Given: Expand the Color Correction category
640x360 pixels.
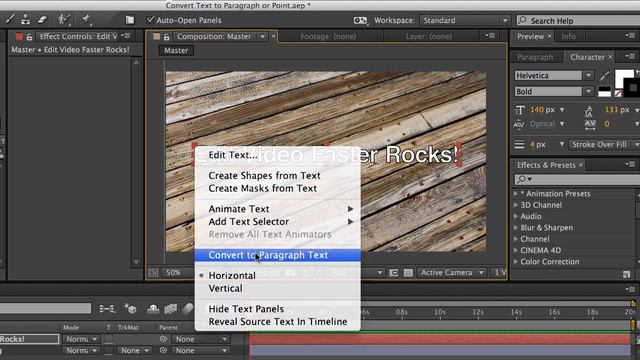Looking at the screenshot, I should click(516, 261).
